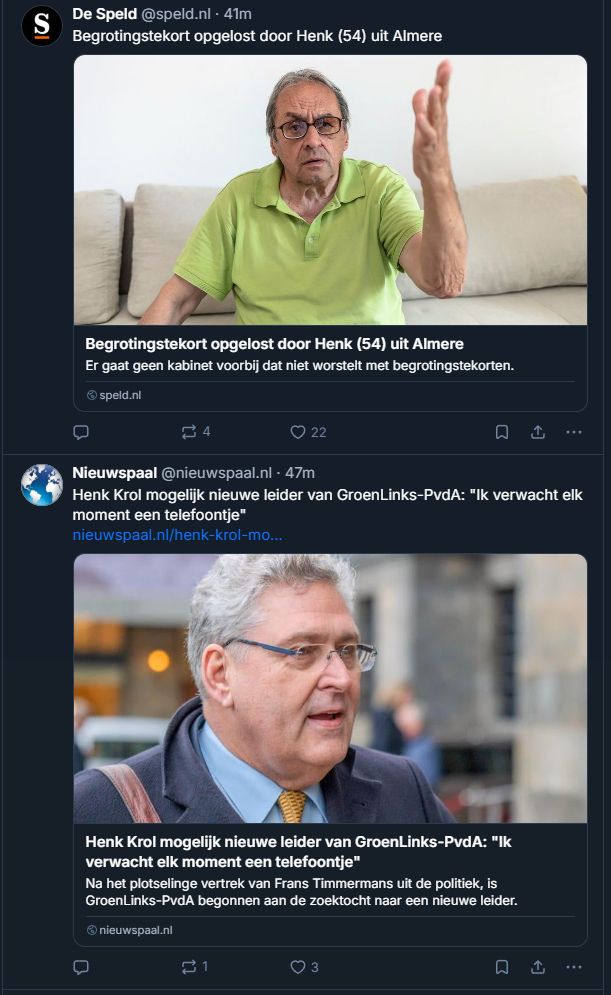611x995 pixels.
Task: Repost the Nieuwspaal post
Action: (194, 967)
